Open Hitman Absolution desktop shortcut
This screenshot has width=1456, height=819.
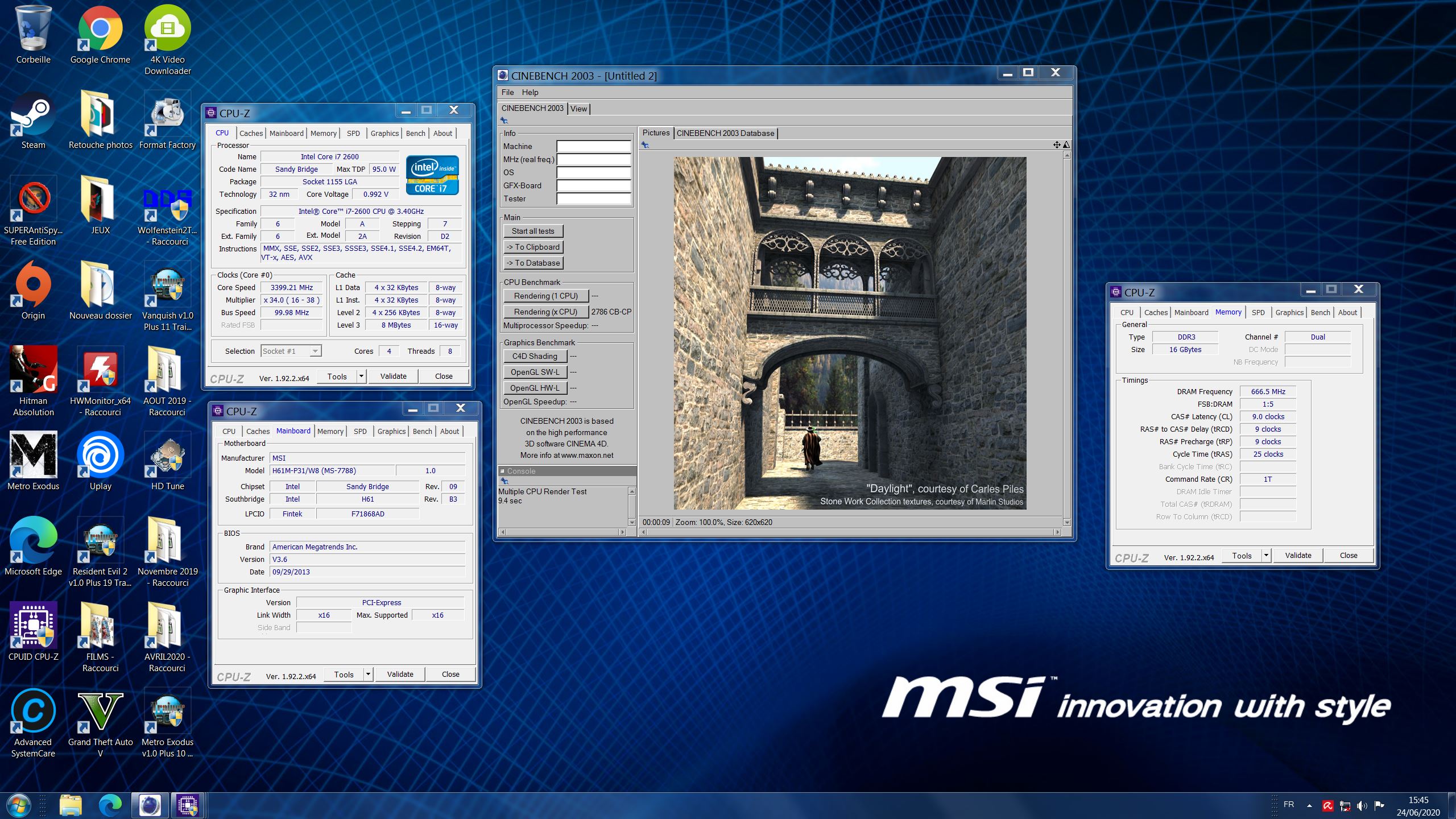click(x=34, y=381)
